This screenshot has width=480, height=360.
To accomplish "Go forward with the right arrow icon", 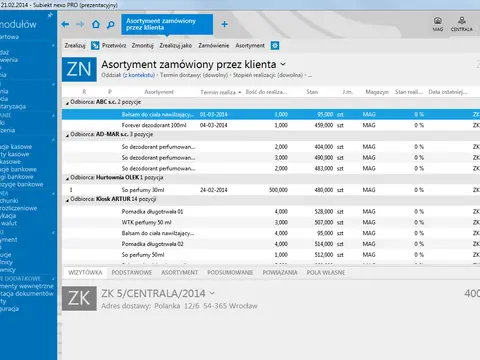I will point(80,24).
